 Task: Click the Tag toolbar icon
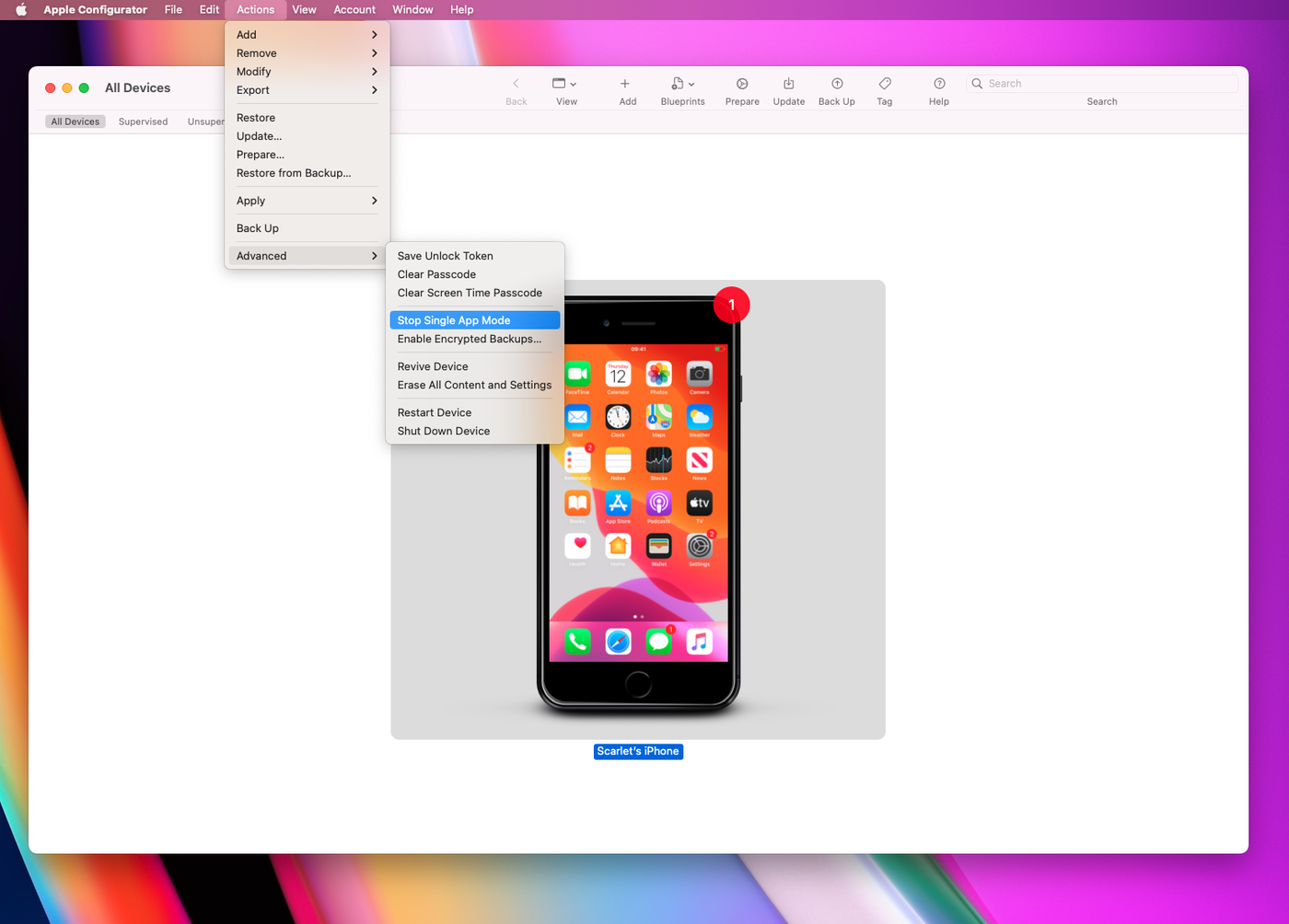tap(884, 89)
